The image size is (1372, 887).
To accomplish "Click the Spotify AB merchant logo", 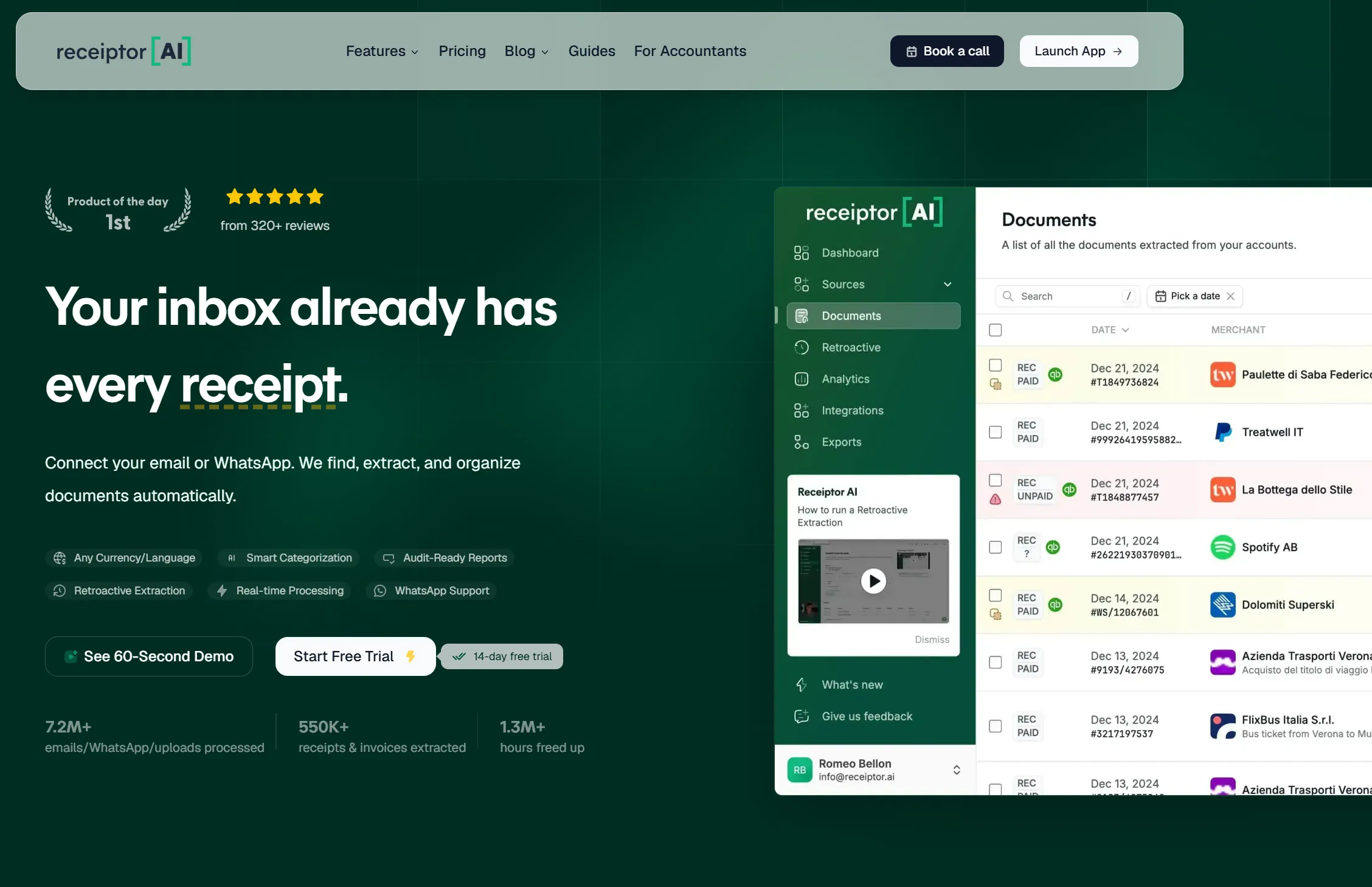I will coord(1223,548).
